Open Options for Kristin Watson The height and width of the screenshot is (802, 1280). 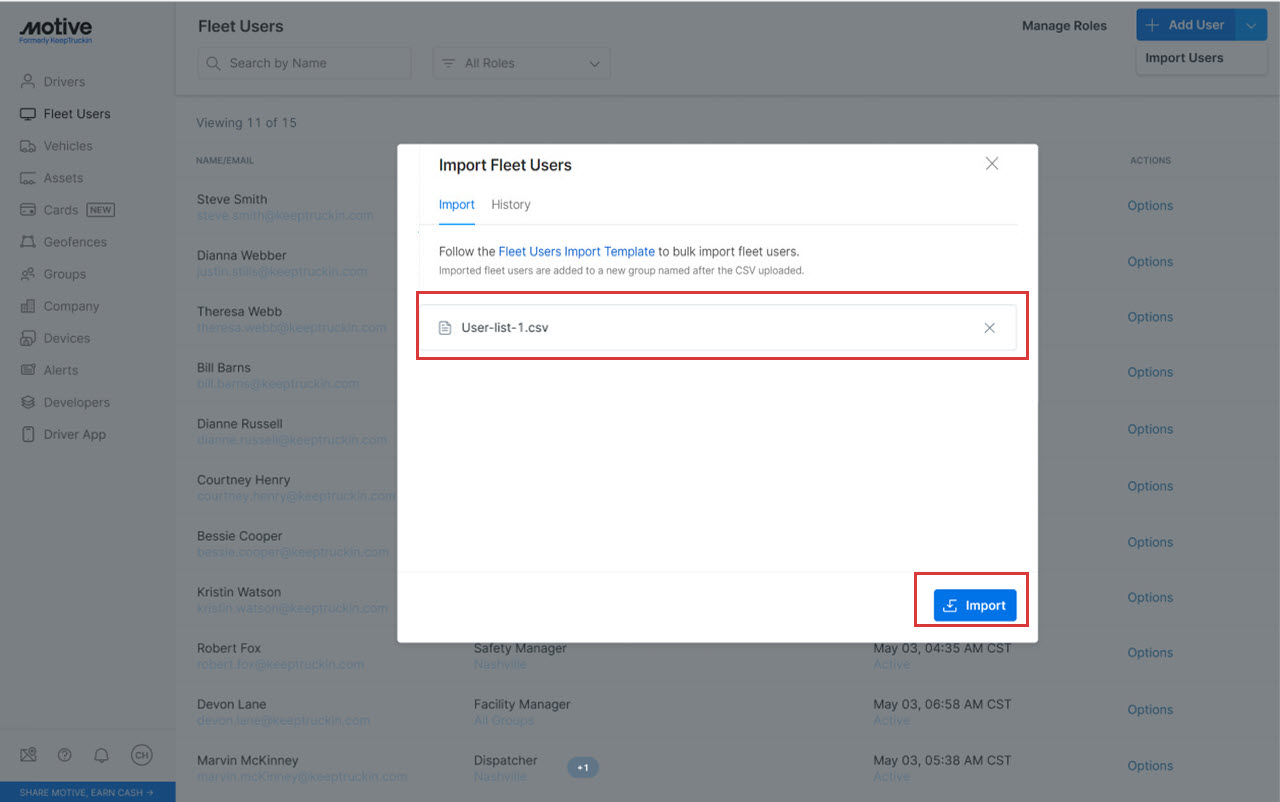point(1150,597)
